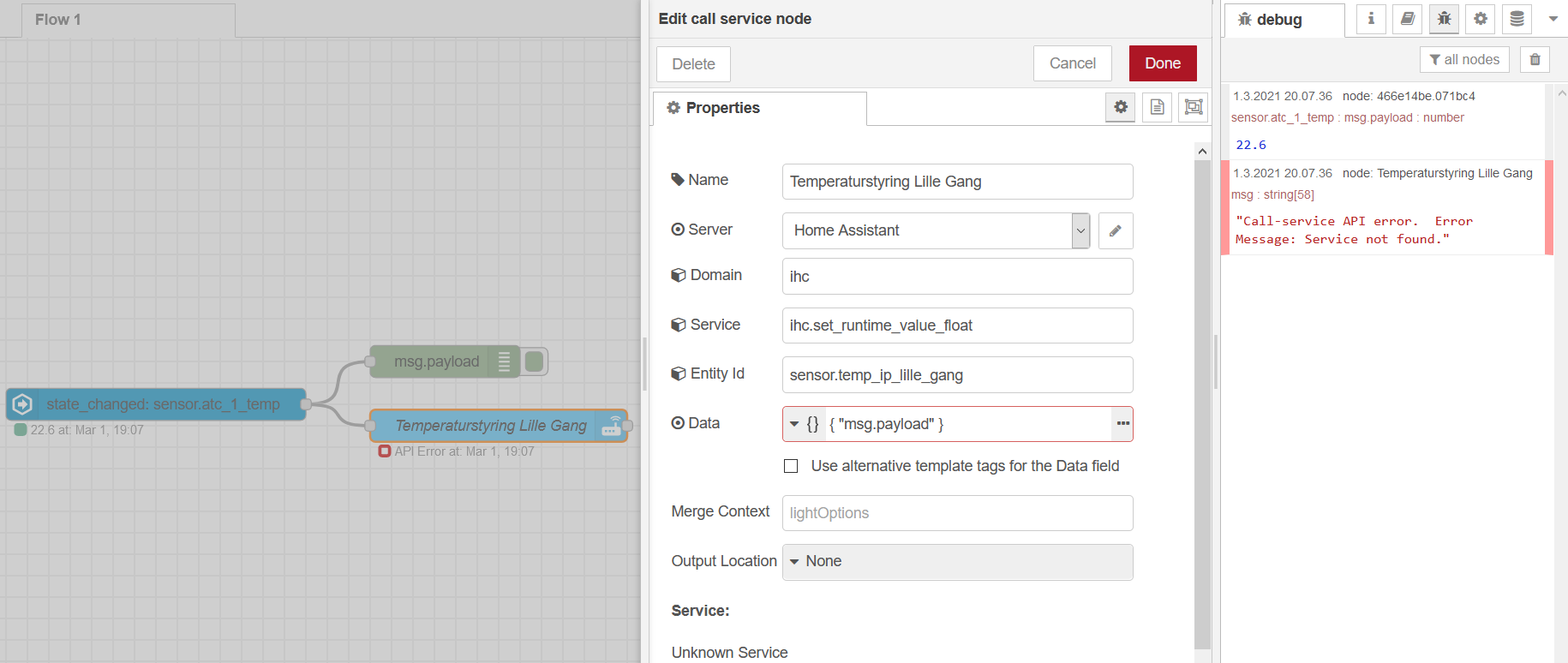Click the node appearance icon
Screen dimensions: 1568x663
[x=1193, y=107]
